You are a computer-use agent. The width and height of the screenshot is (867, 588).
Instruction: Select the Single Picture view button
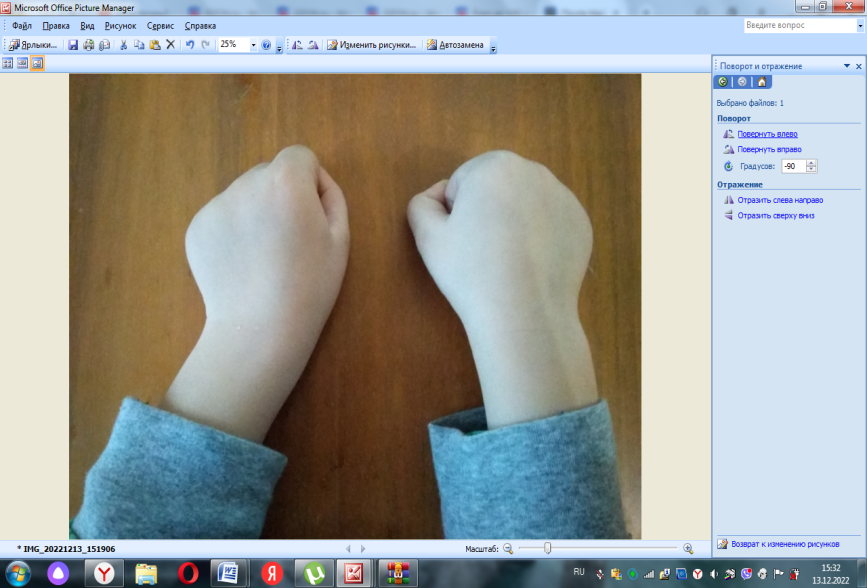37,63
